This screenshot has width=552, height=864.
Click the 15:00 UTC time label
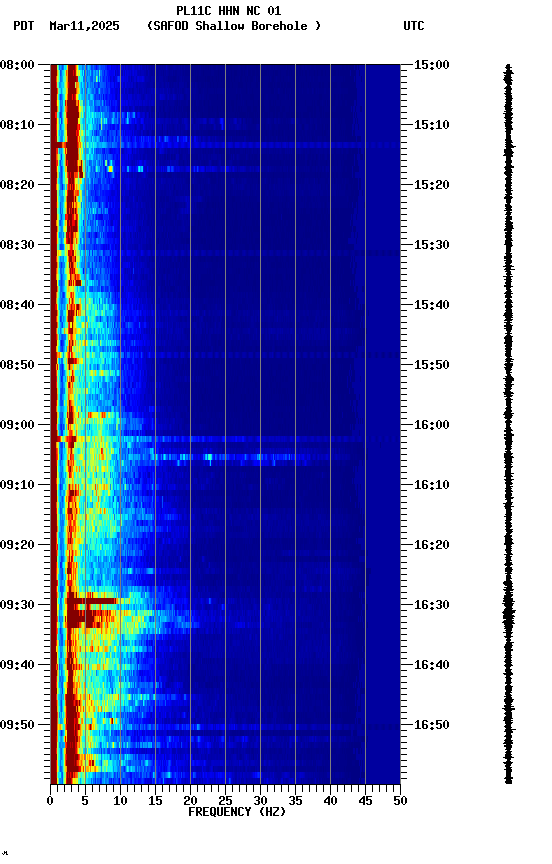(x=432, y=65)
